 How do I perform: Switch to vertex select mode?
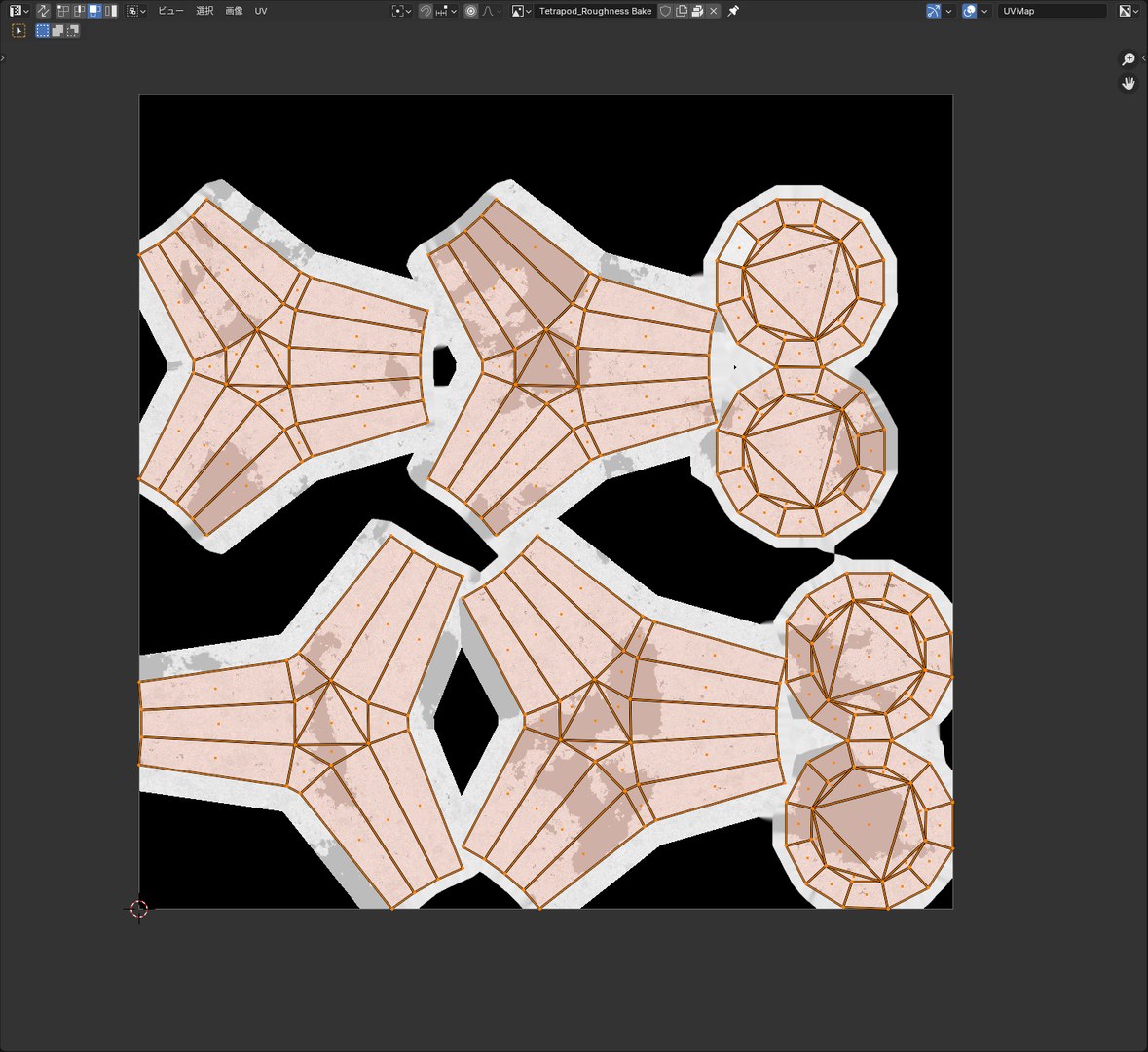tap(63, 11)
